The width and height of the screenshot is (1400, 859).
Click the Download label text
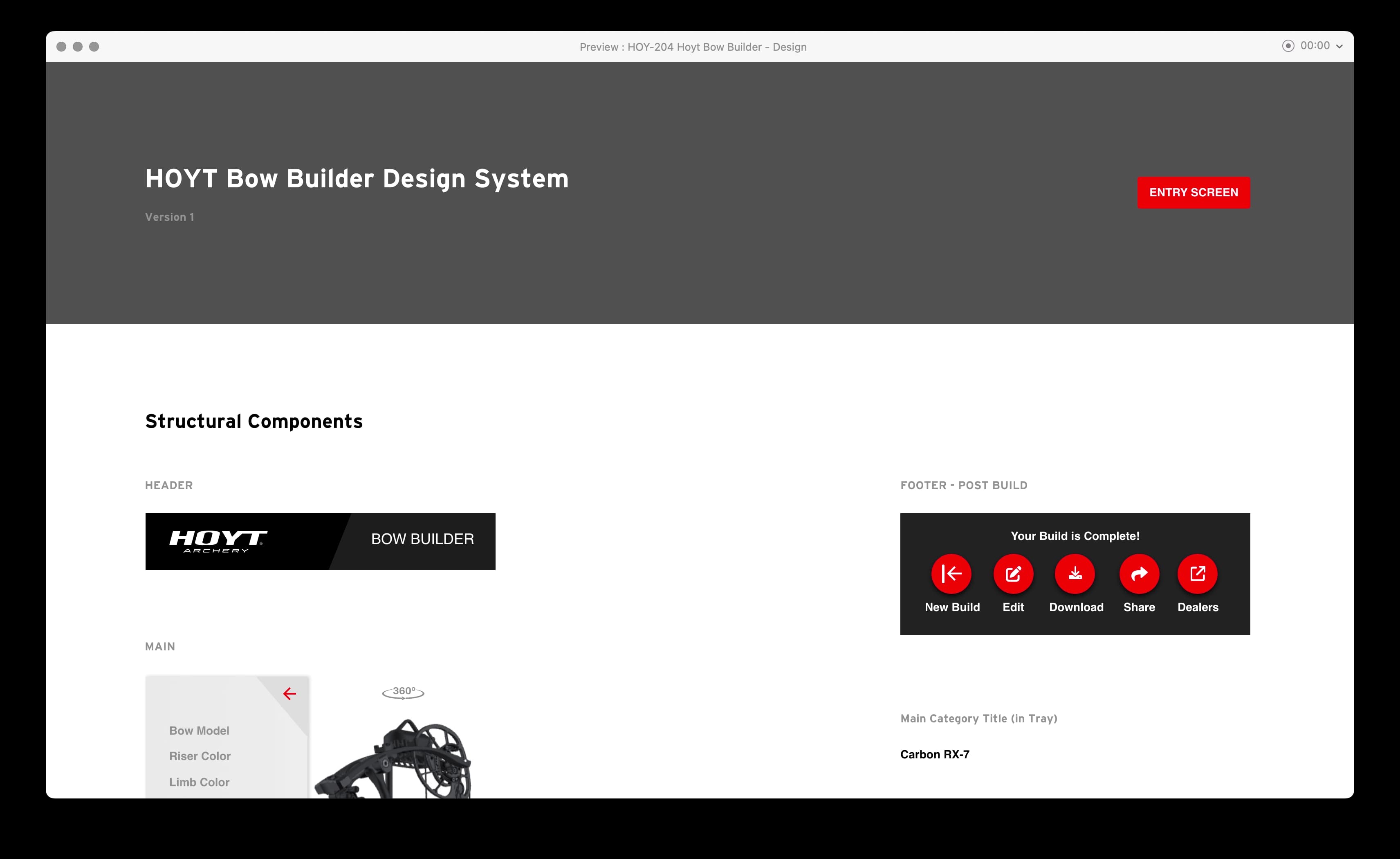1076,607
